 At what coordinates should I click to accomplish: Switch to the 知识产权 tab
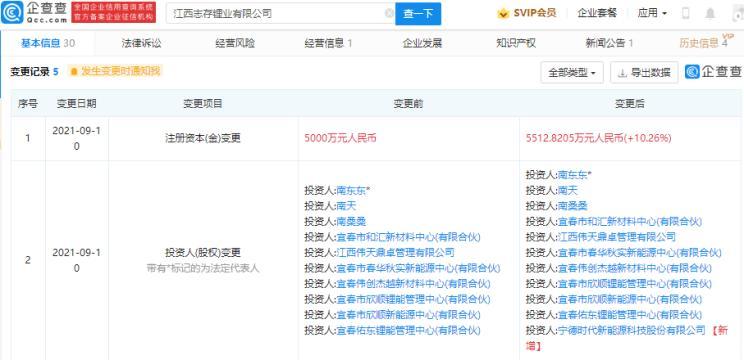516,44
